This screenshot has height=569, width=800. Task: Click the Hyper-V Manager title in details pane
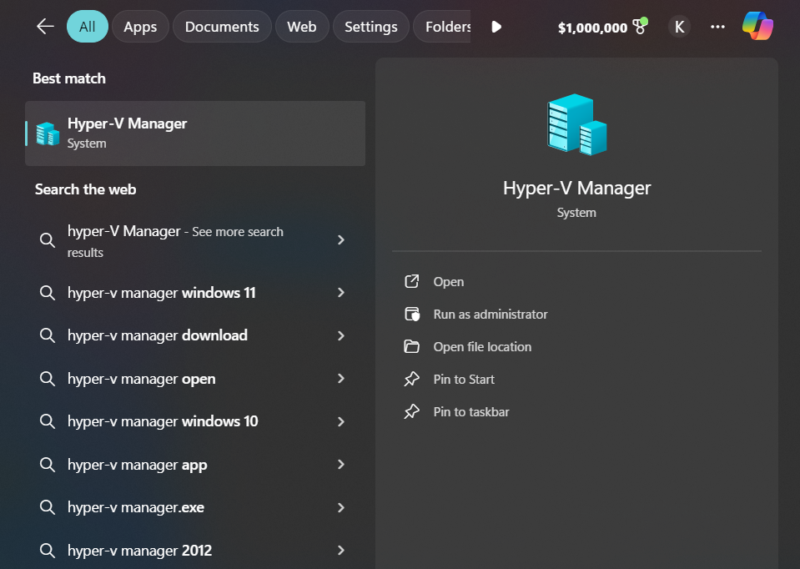(577, 188)
